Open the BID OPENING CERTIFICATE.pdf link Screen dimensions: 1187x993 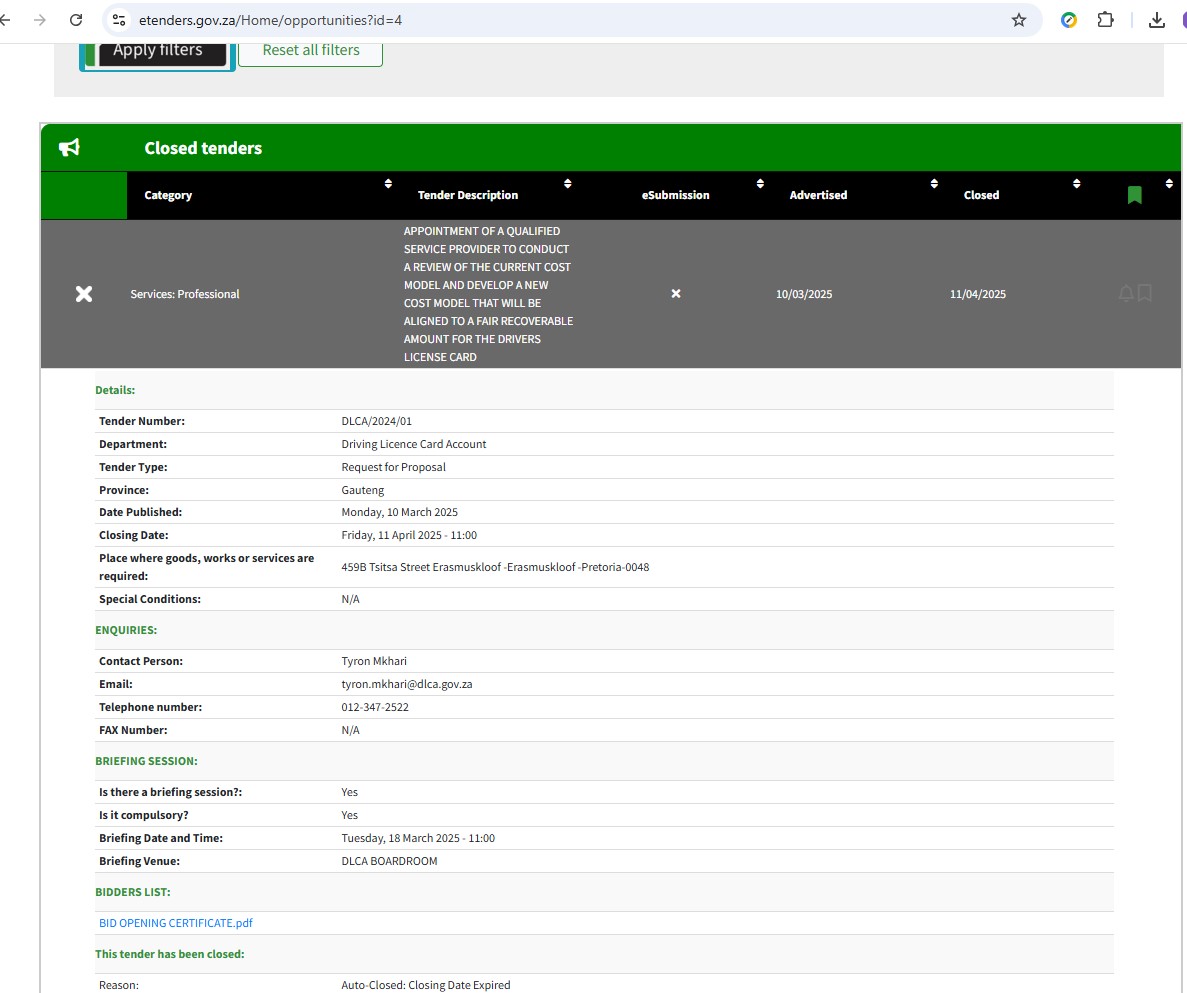pos(176,923)
